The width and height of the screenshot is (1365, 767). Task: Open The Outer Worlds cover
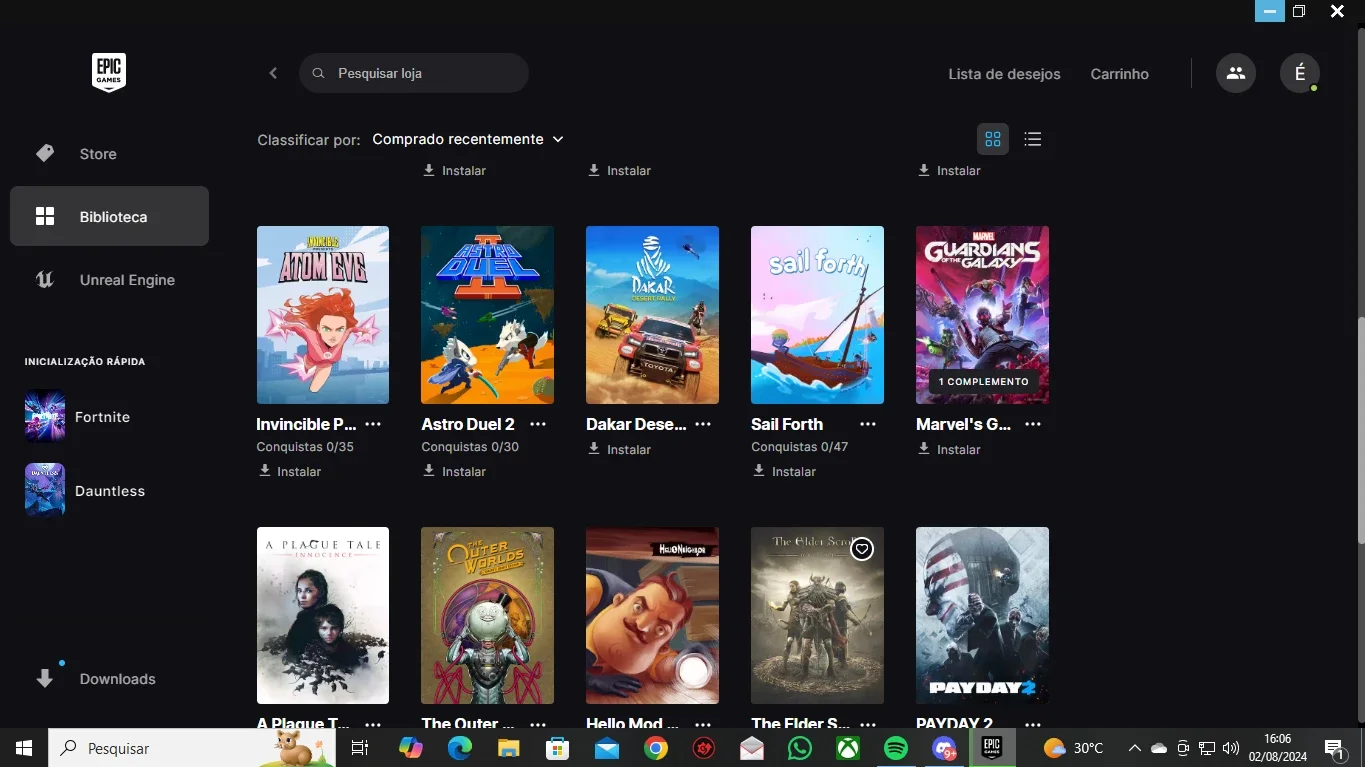click(x=488, y=615)
